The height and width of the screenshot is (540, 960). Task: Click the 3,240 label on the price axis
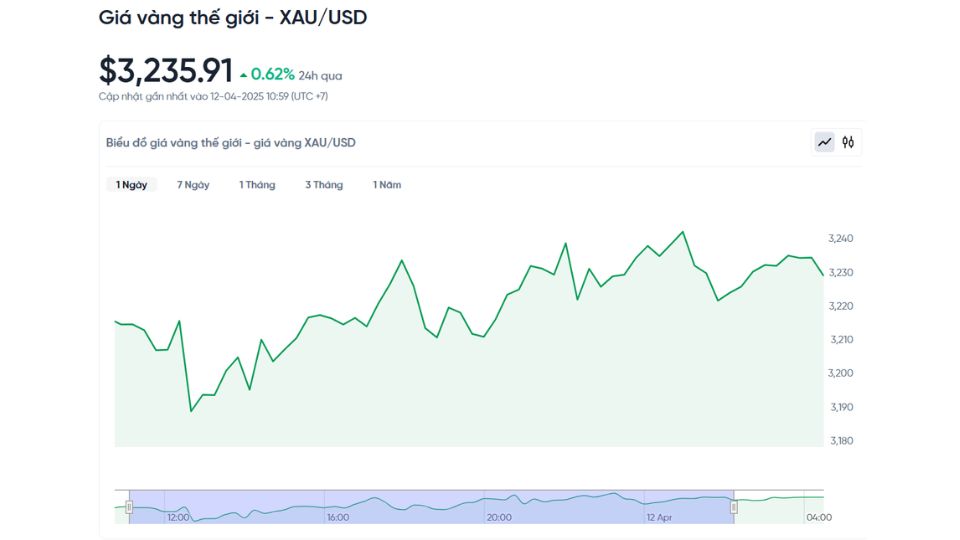coord(841,239)
